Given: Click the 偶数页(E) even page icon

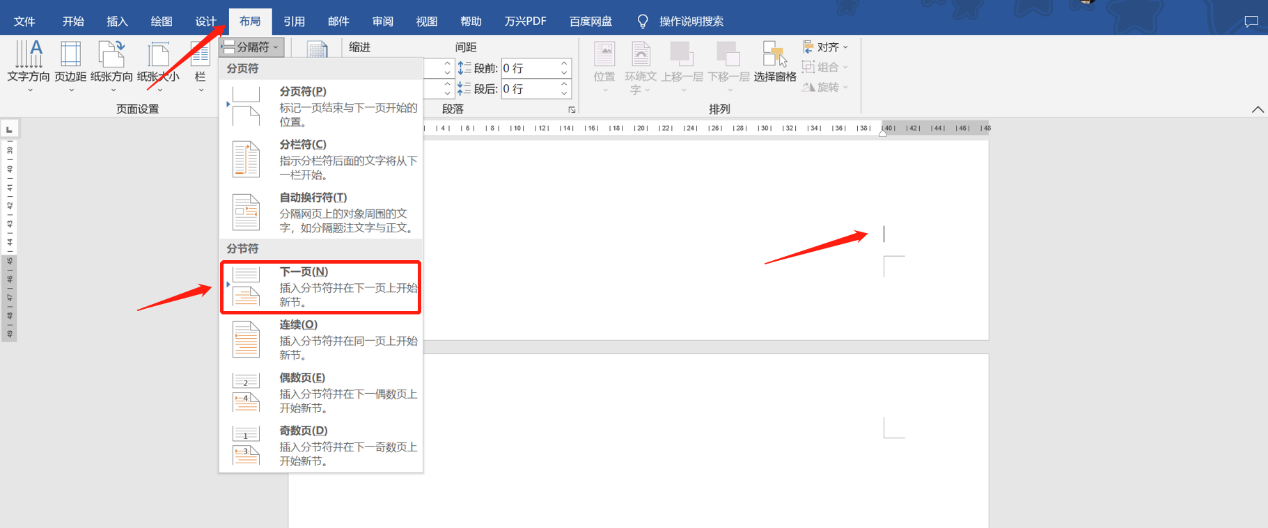Looking at the screenshot, I should pyautogui.click(x=246, y=392).
